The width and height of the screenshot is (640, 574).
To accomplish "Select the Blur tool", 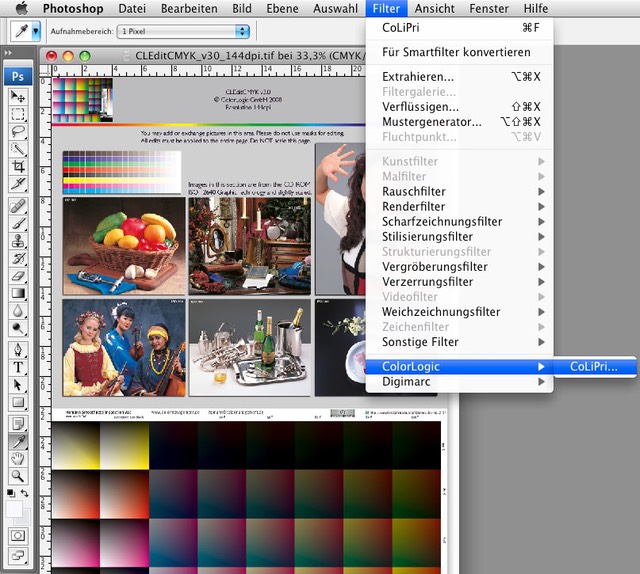I will (x=18, y=311).
